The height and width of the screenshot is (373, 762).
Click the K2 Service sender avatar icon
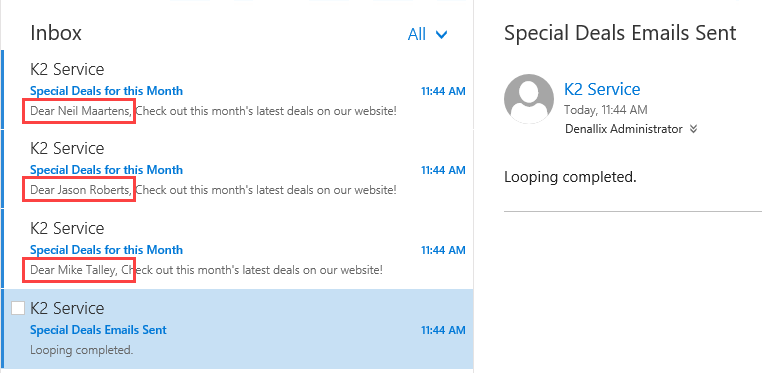click(529, 99)
